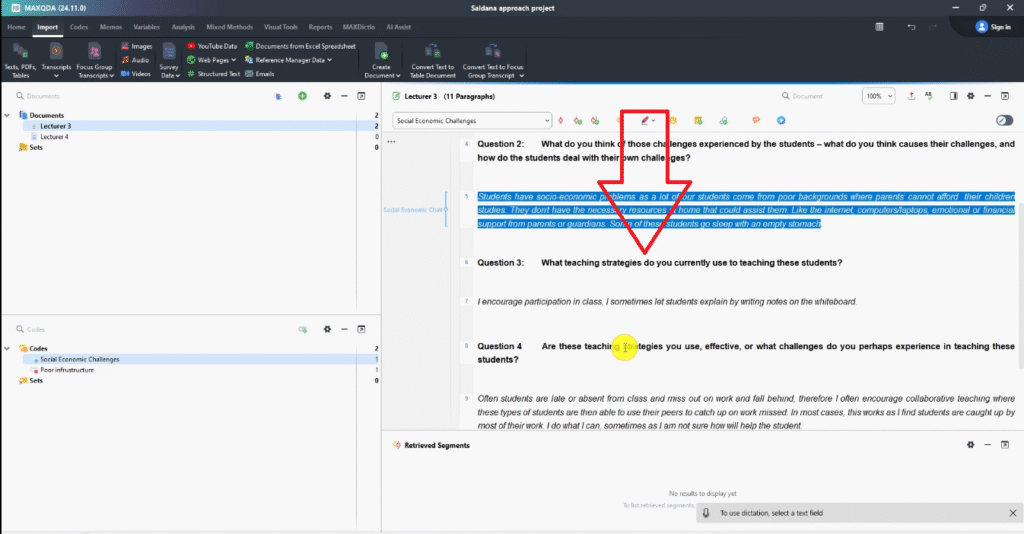Switch to the Codes ribbon tab
The width and height of the screenshot is (1024, 534).
[x=79, y=27]
